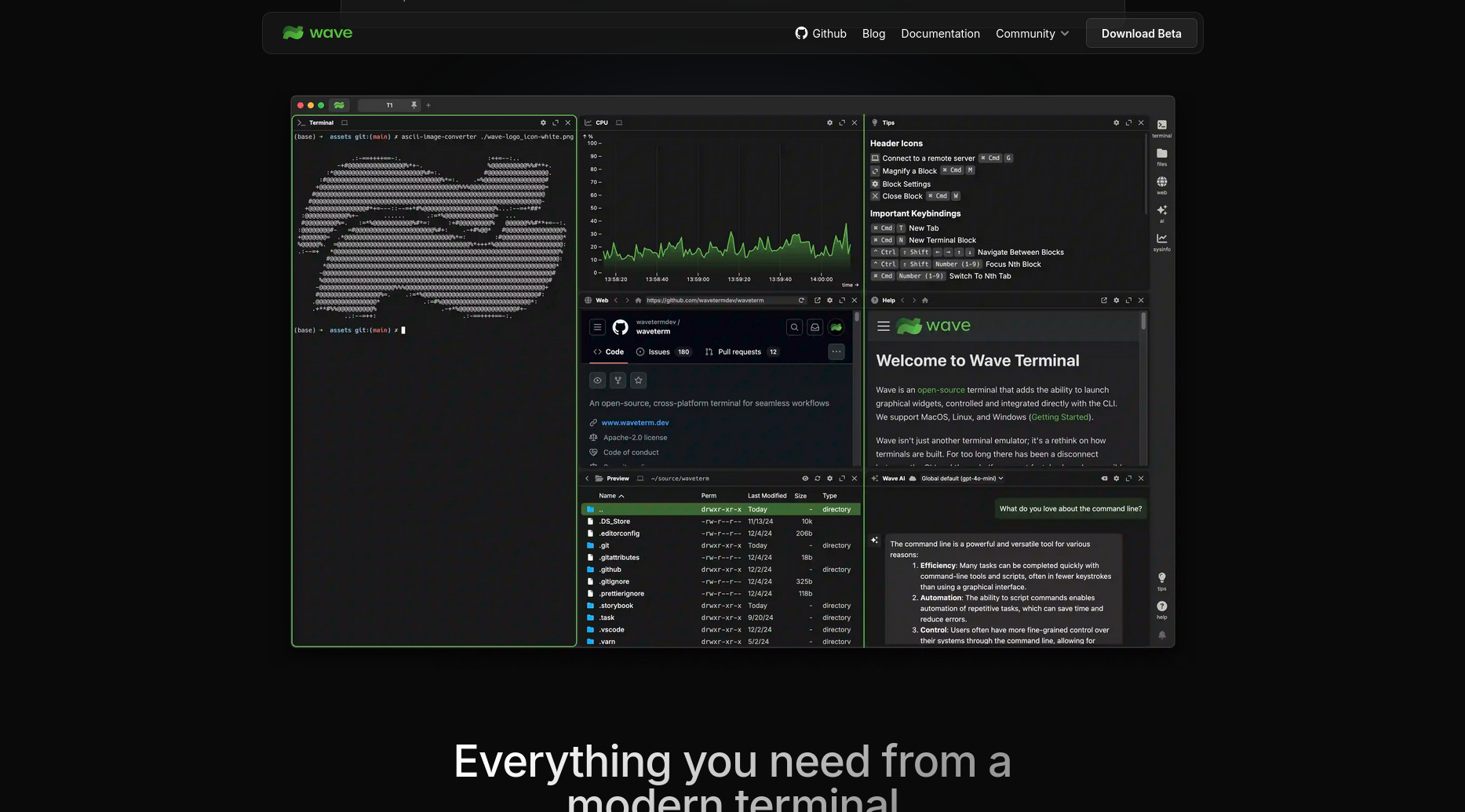Click GitHub search icon in Web block
Screen dimensions: 1465x812
794,327
